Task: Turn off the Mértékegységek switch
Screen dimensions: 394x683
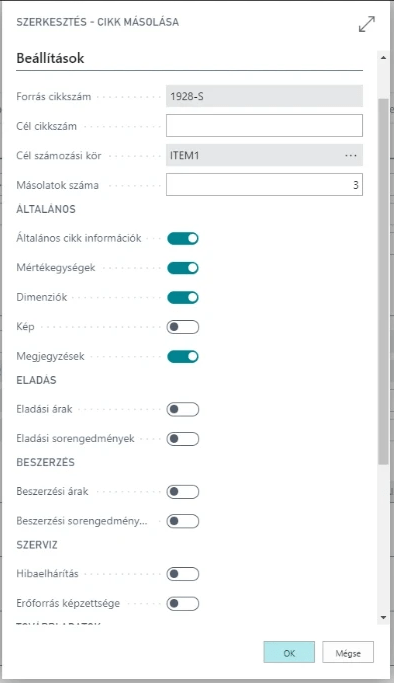Action: point(183,268)
